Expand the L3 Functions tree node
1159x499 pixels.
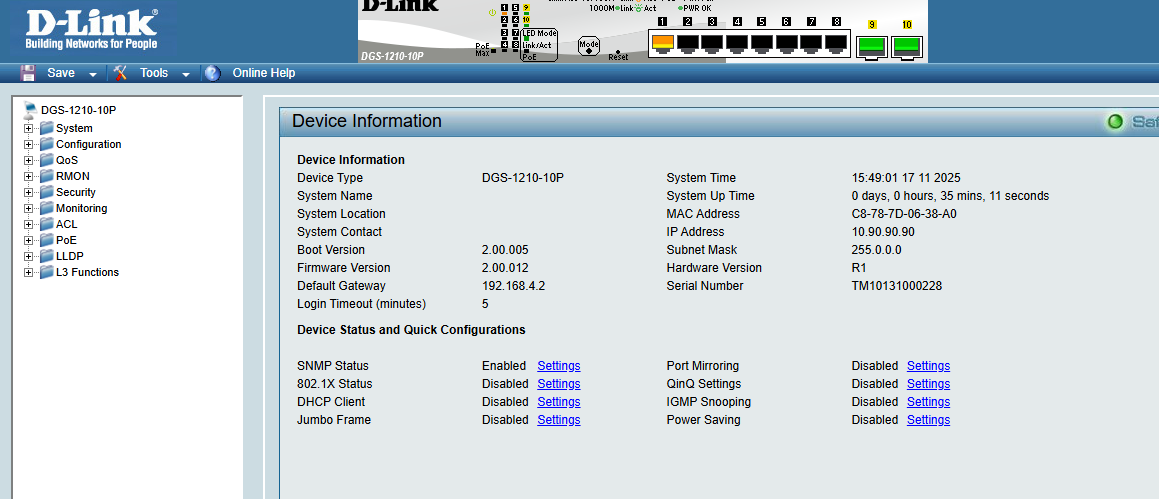tap(29, 272)
